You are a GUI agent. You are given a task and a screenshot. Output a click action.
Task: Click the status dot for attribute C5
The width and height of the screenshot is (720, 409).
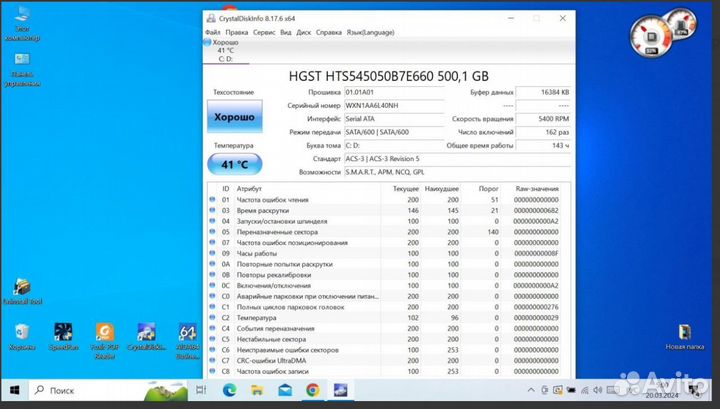[x=212, y=339]
